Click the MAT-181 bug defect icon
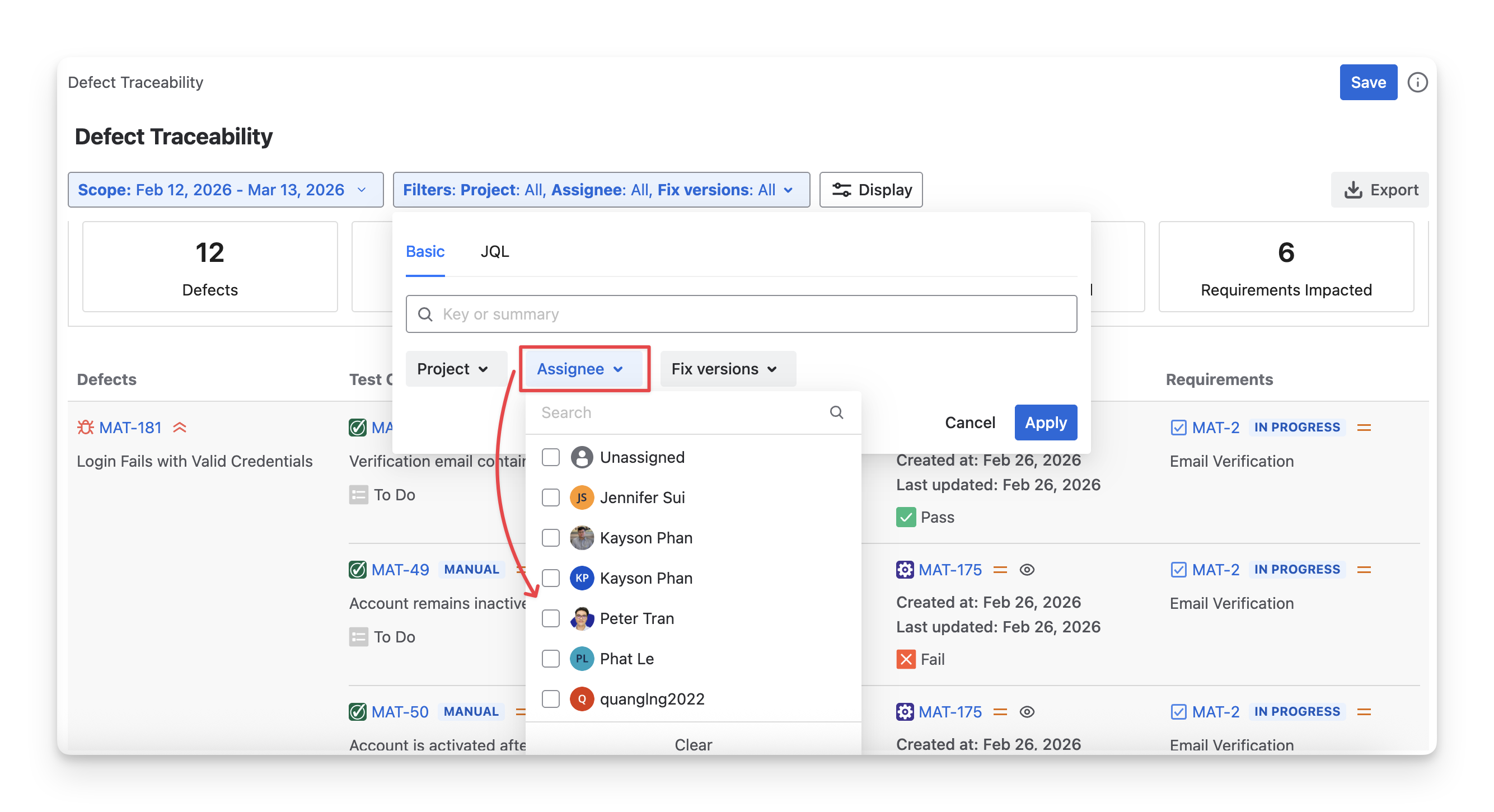Image resolution: width=1494 pixels, height=812 pixels. click(85, 428)
